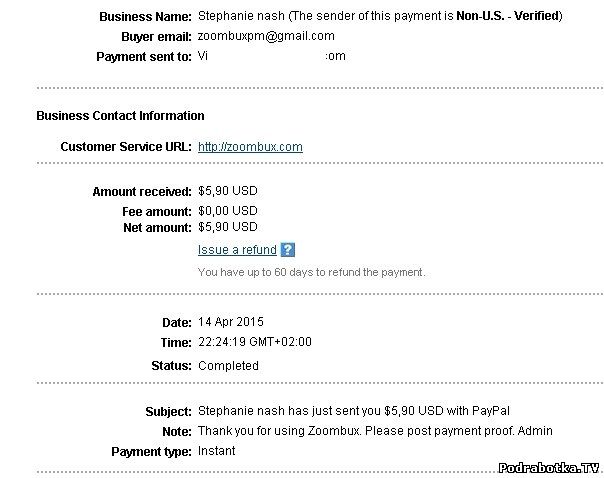Click the 60 days refund notice text
This screenshot has width=604, height=478.
(x=311, y=272)
